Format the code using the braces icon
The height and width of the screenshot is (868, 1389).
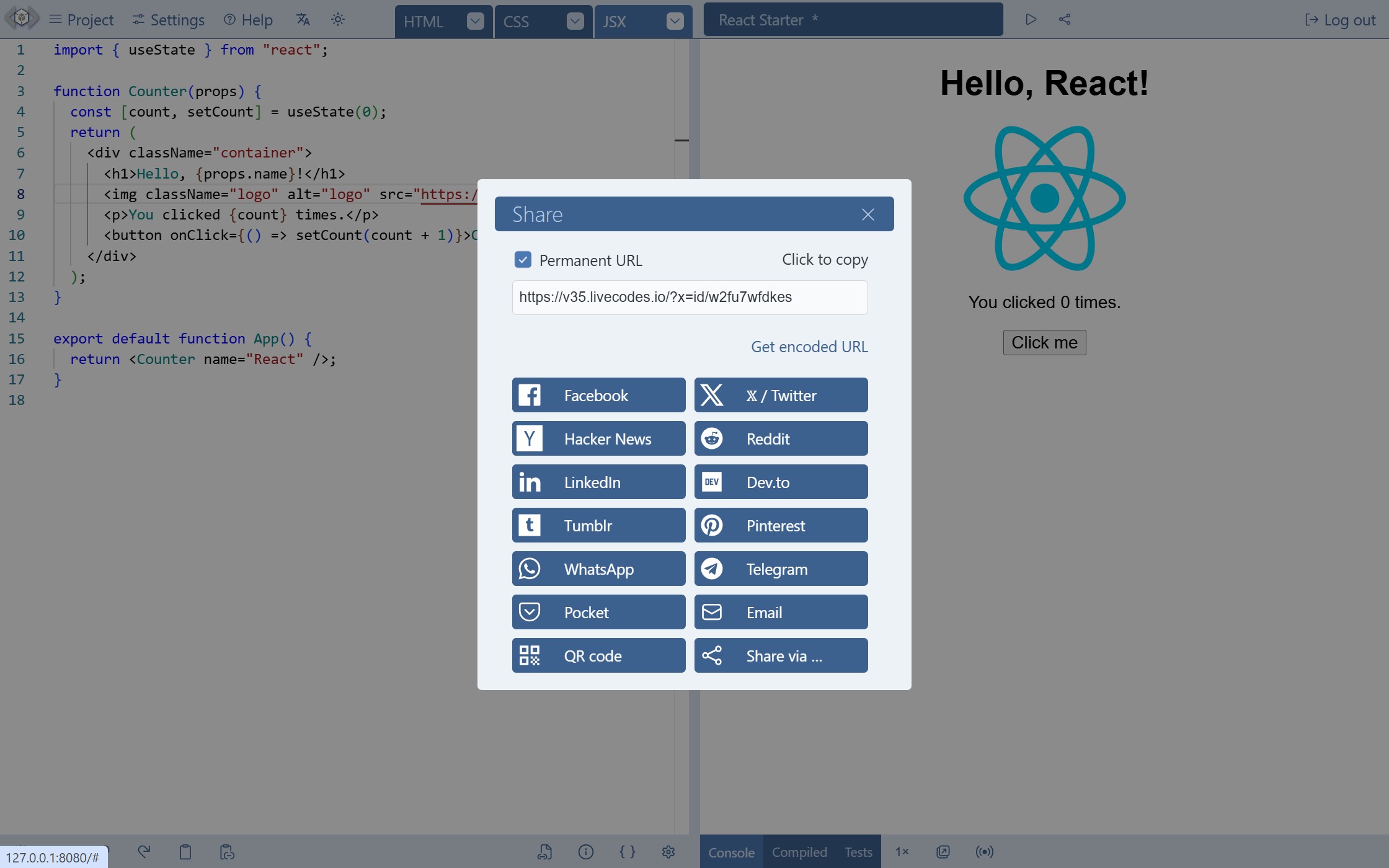click(x=628, y=852)
